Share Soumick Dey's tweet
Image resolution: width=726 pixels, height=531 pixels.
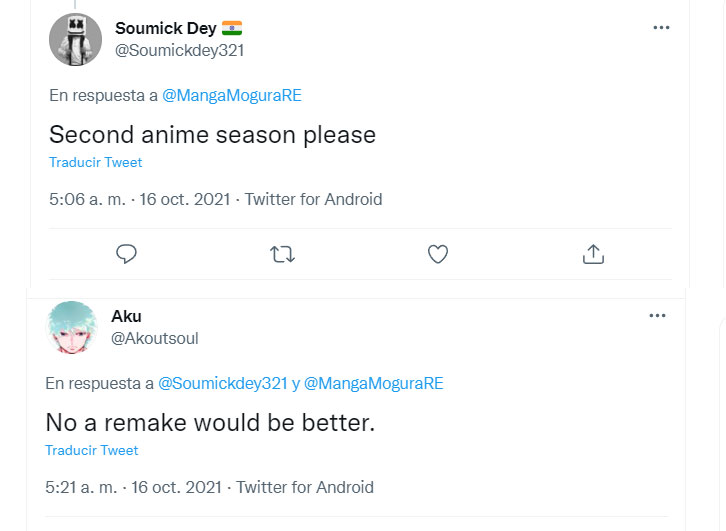[x=593, y=254]
